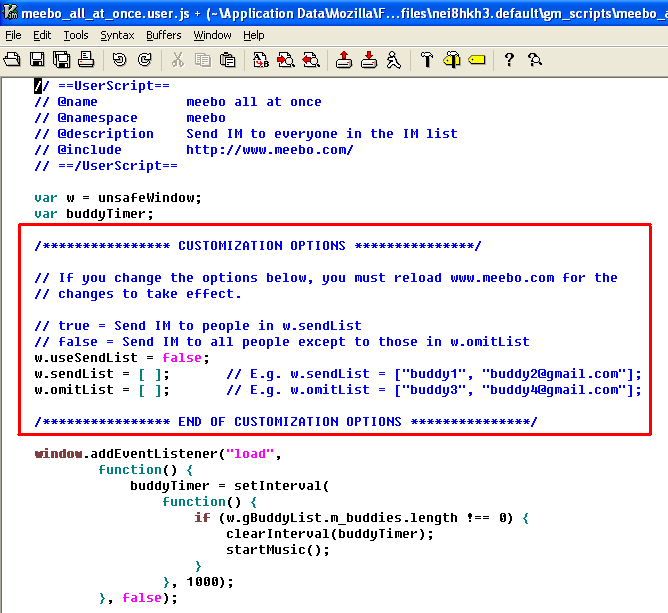The image size is (668, 613).
Task: Click the Make hammer icon
Action: pos(426,60)
